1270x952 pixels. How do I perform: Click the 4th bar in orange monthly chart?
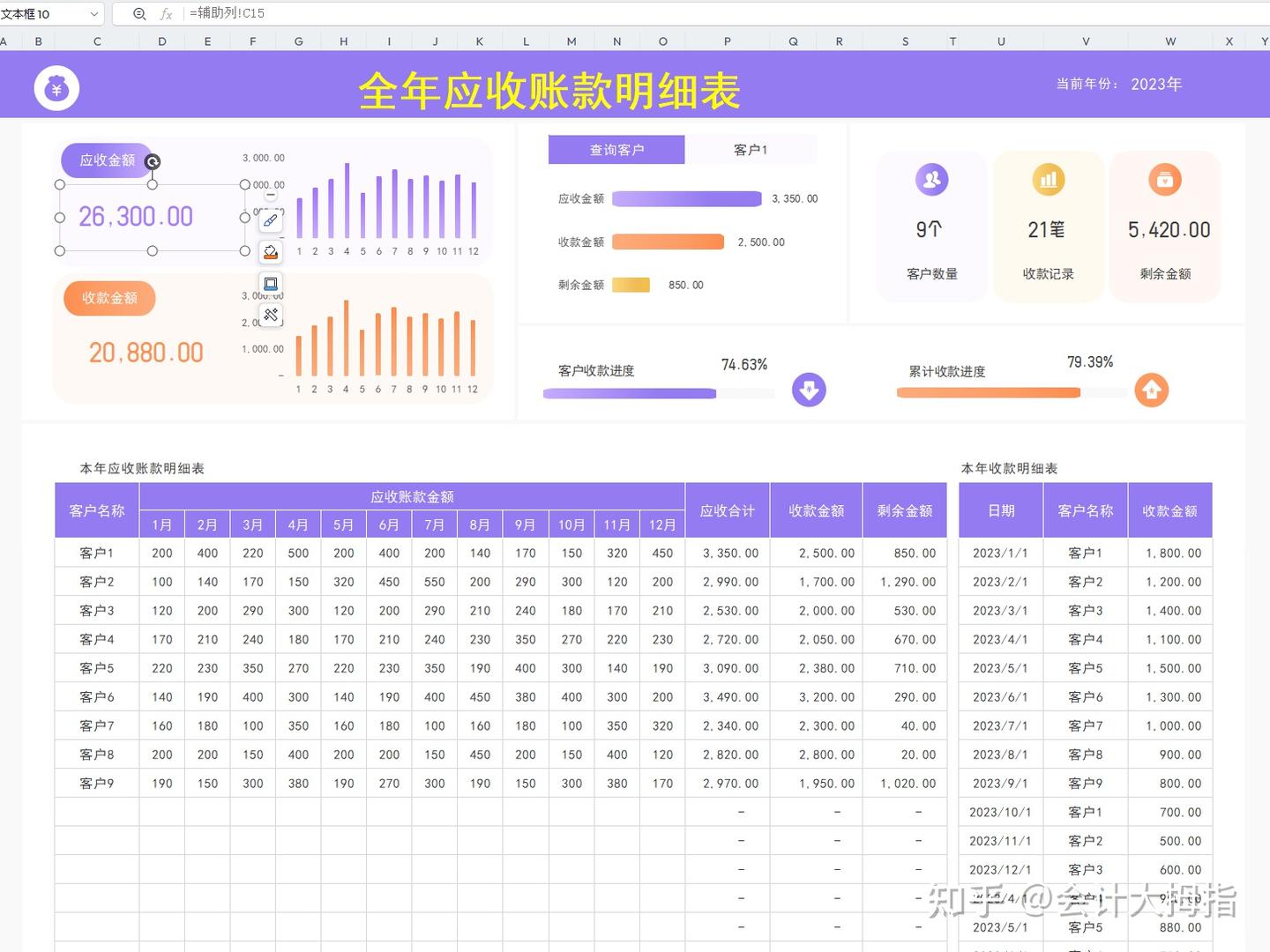coord(347,338)
